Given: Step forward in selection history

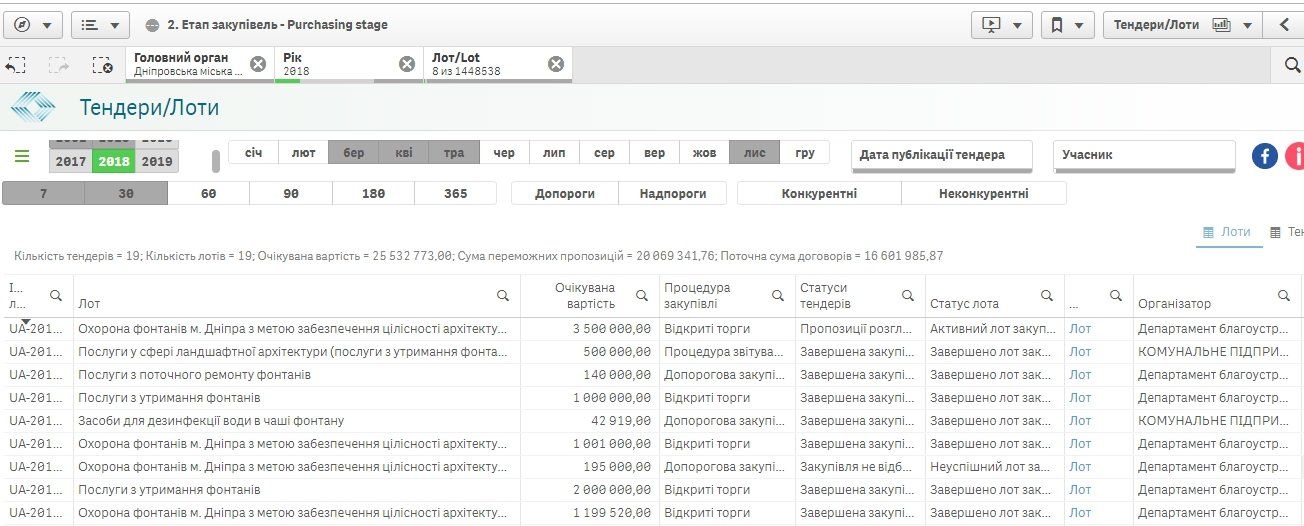Looking at the screenshot, I should tap(58, 65).
